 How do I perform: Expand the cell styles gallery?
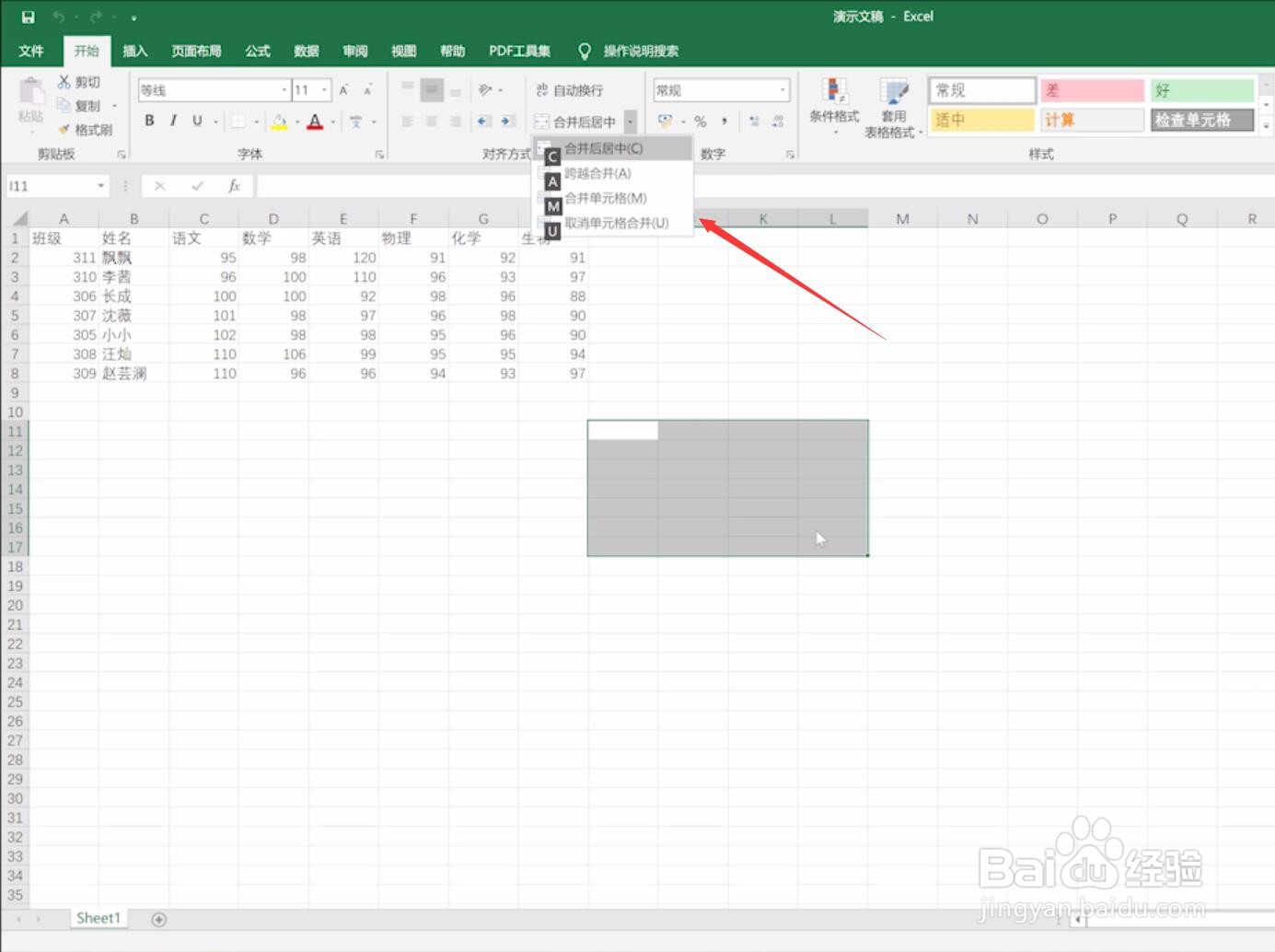coord(1266,126)
